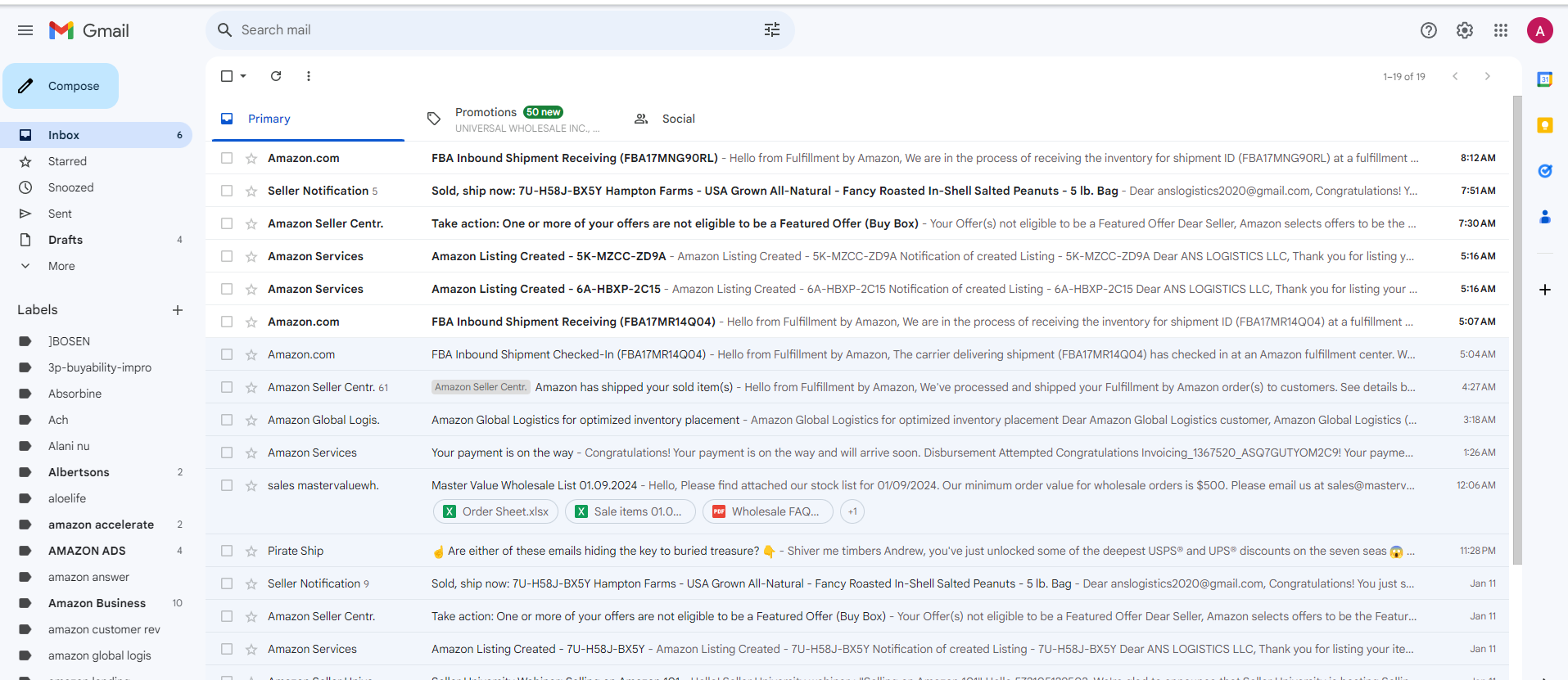Open the Google apps grid
The image size is (1568, 680).
tap(1501, 30)
